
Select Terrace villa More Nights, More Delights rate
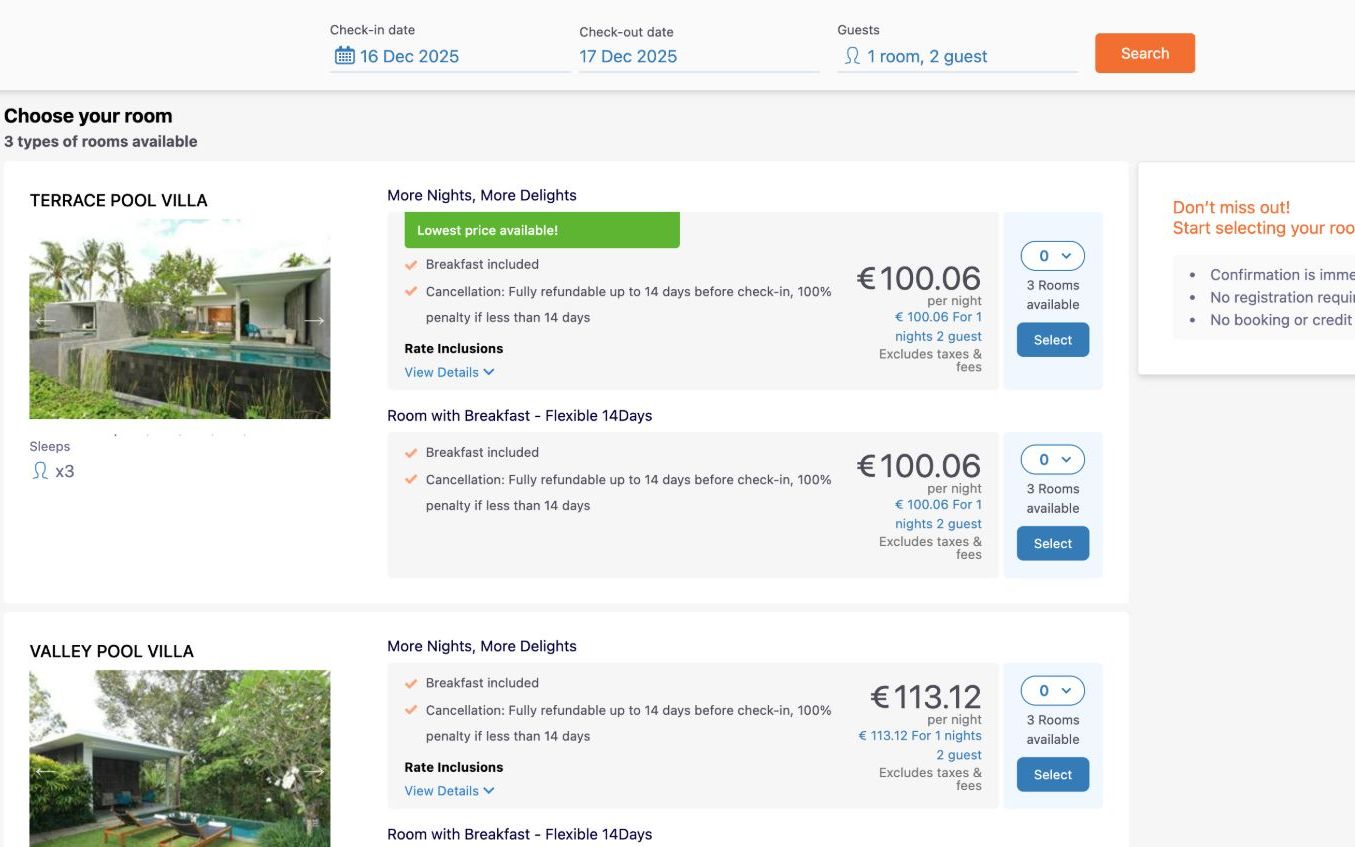coord(1052,340)
